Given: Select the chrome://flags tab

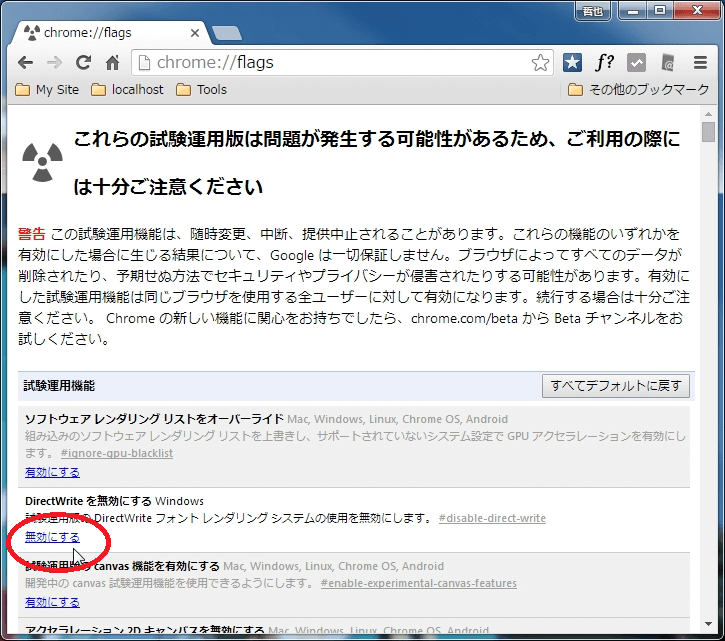Looking at the screenshot, I should tap(111, 33).
